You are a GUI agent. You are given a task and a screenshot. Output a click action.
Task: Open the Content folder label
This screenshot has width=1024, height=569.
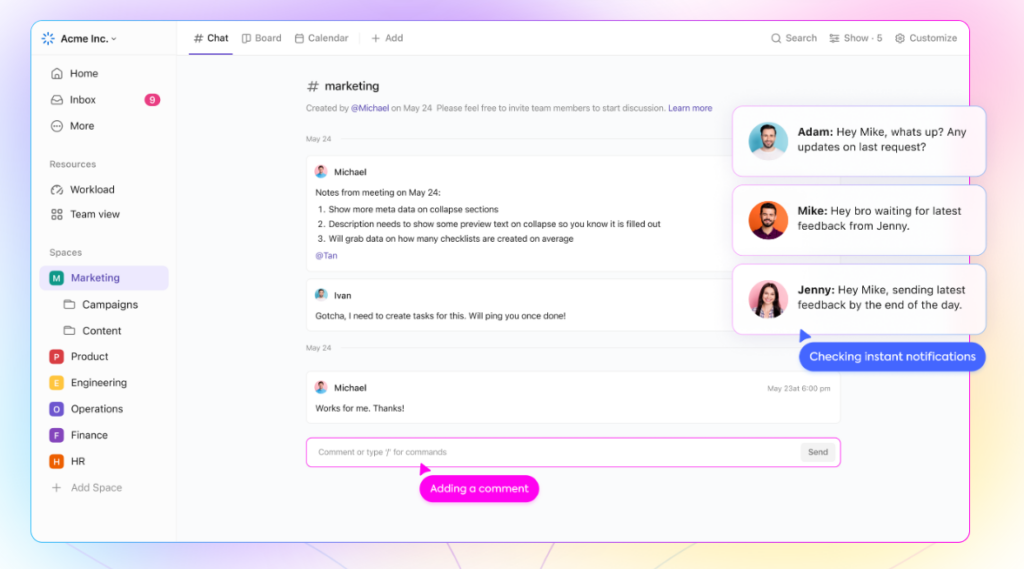102,331
